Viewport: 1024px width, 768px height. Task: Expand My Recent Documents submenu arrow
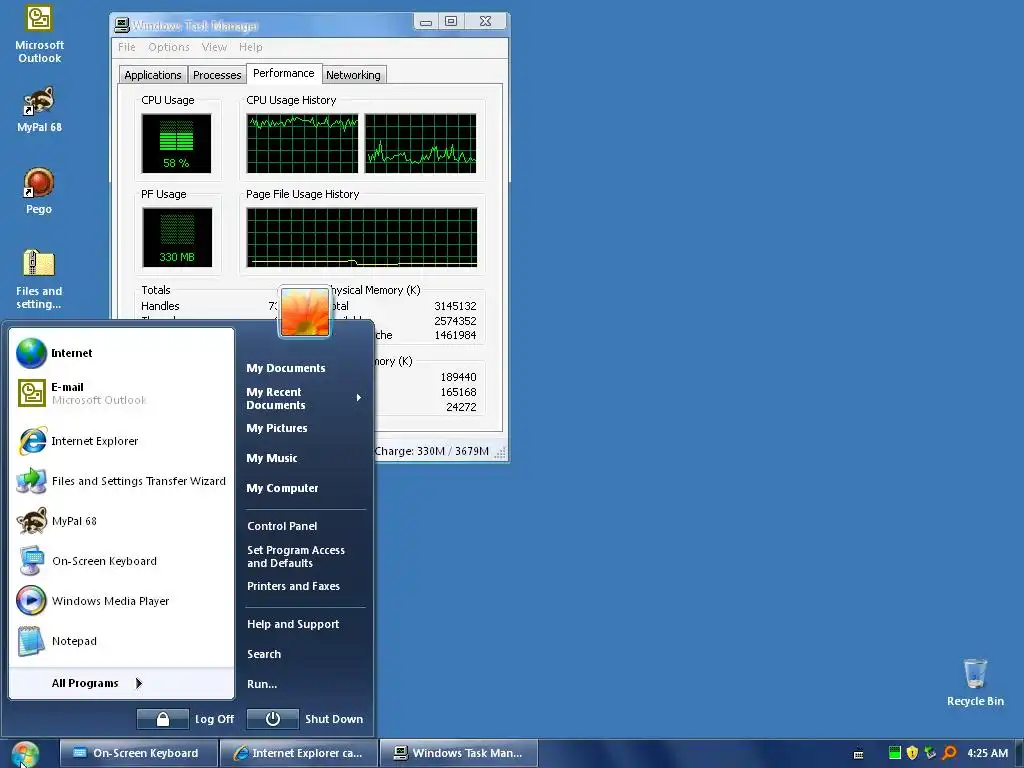pyautogui.click(x=359, y=398)
